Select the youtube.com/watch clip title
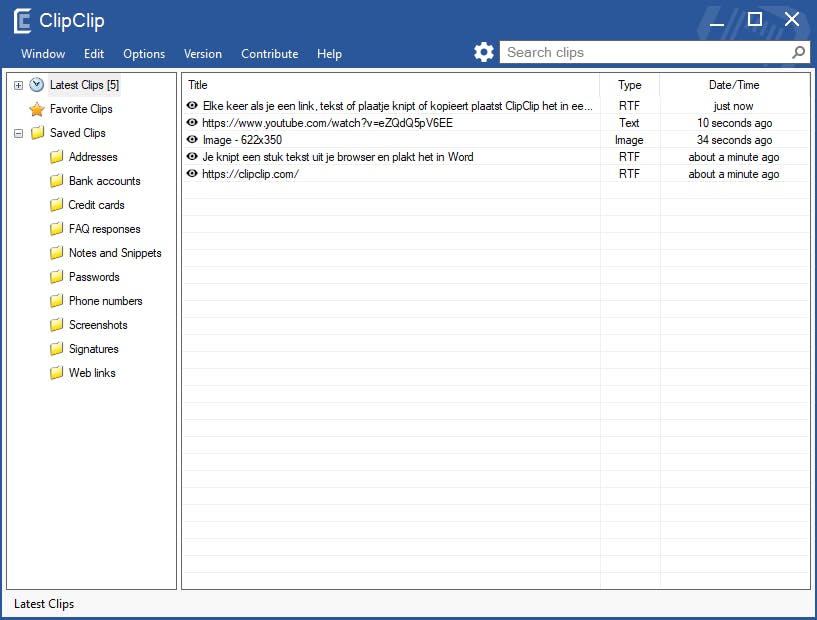Image resolution: width=817 pixels, height=620 pixels. [327, 123]
